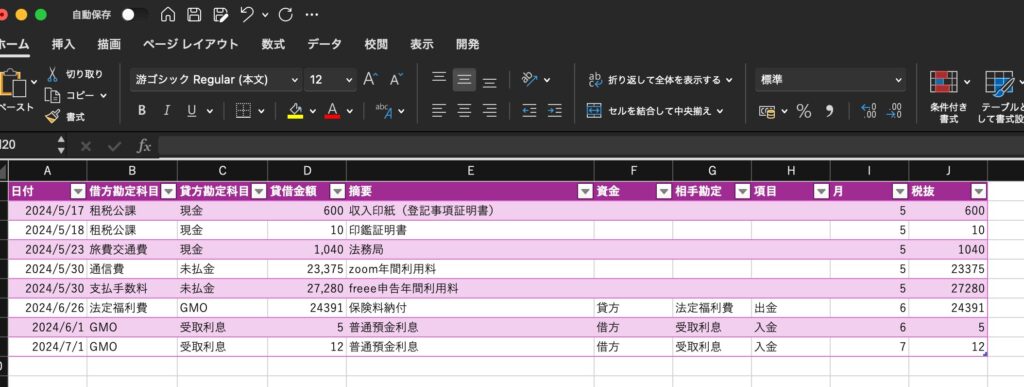Image resolution: width=1024 pixels, height=387 pixels.
Task: Increase font size with large A
Action: (370, 80)
